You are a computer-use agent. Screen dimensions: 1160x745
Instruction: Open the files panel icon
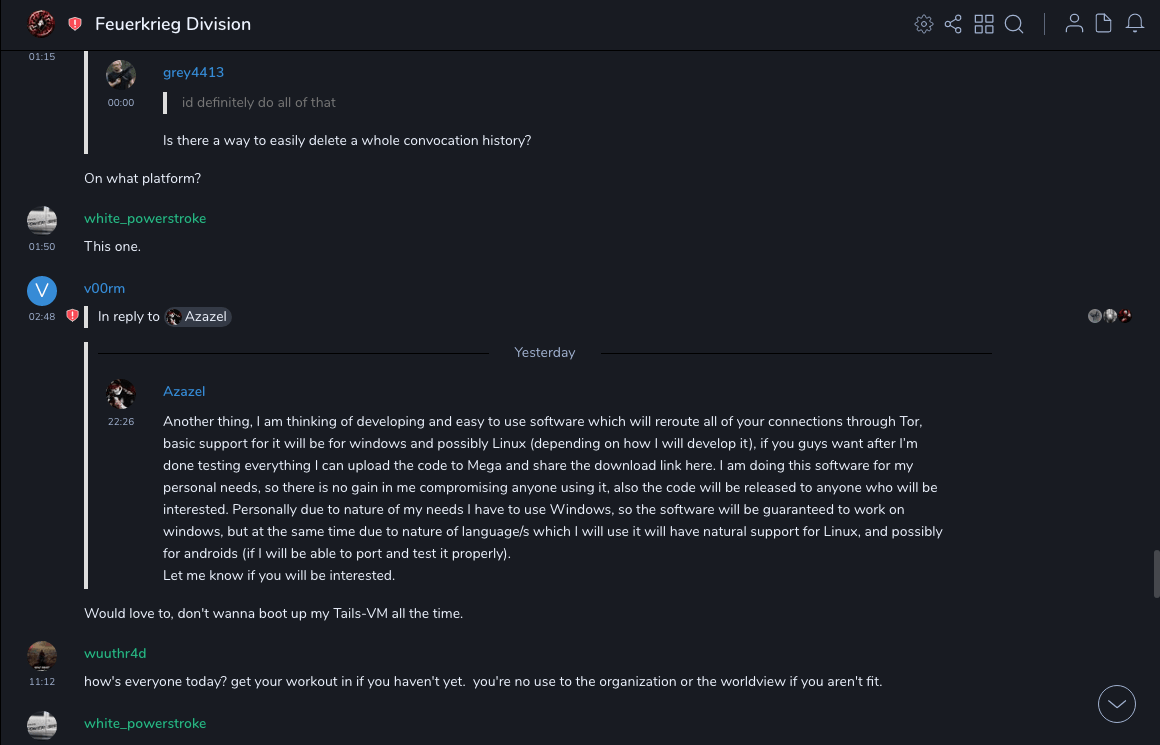[x=1103, y=24]
